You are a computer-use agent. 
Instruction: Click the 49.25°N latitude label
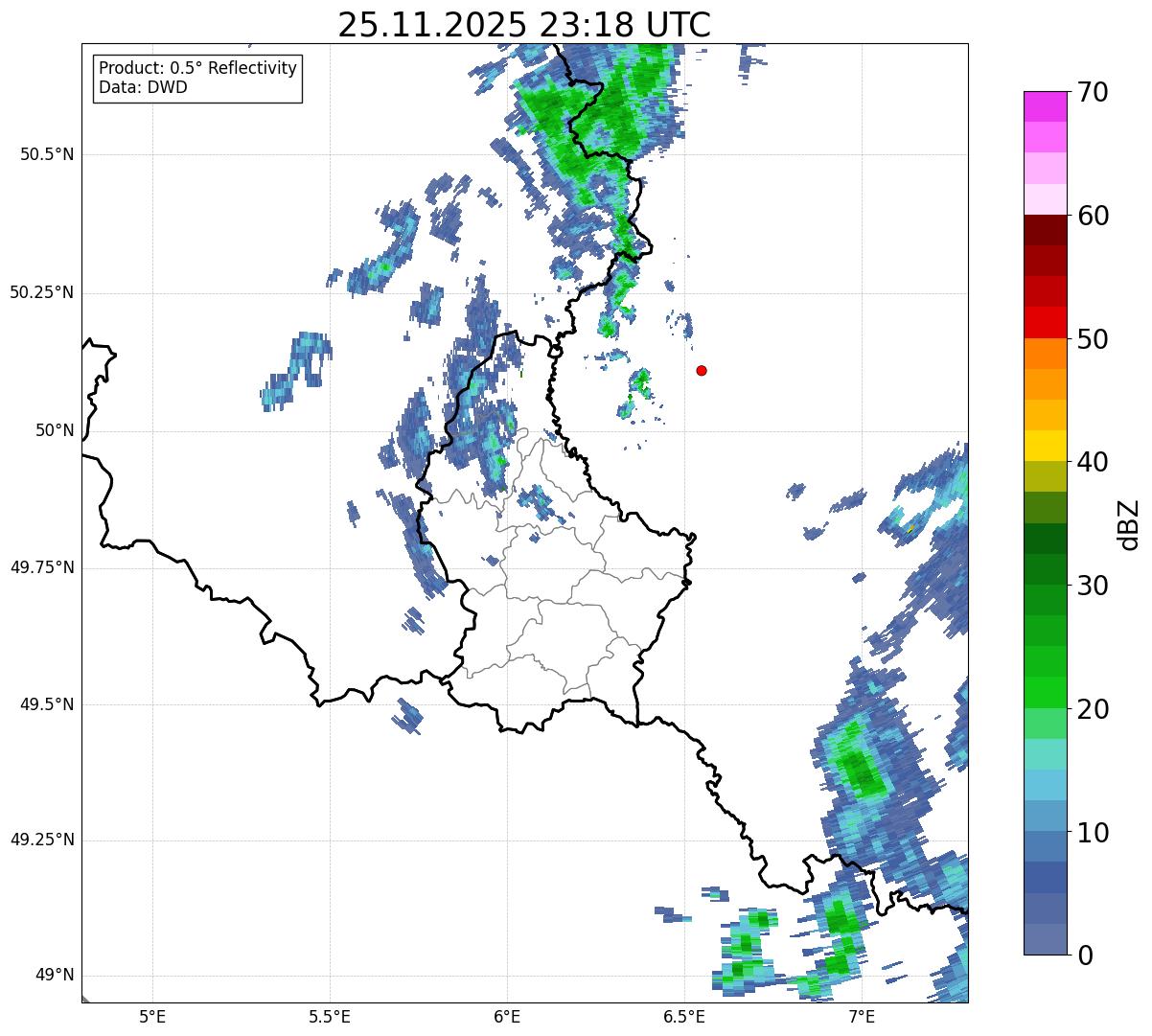42,840
